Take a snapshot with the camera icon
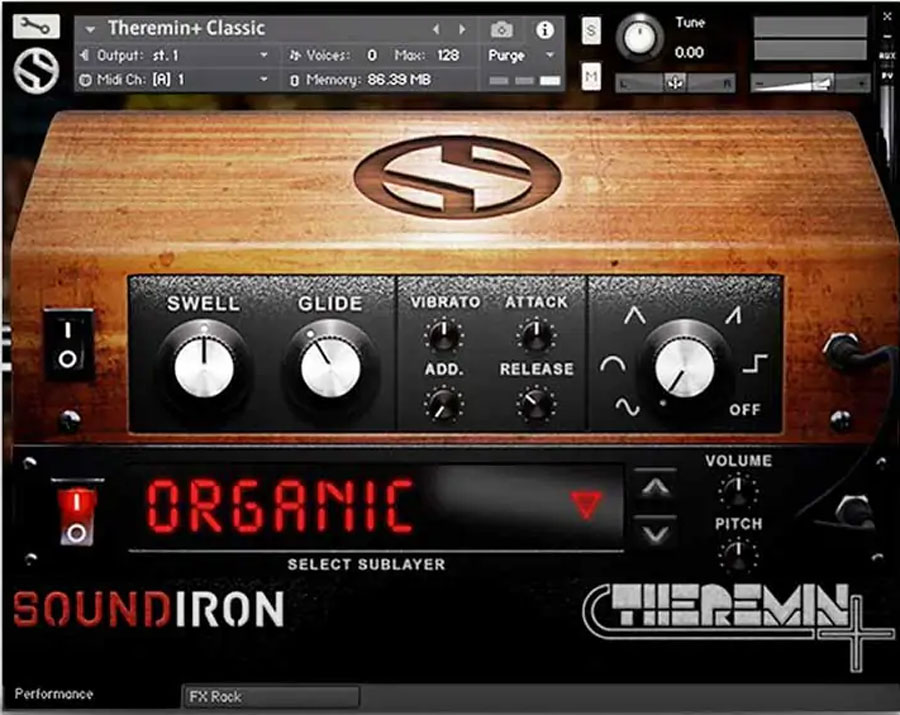 (x=502, y=29)
